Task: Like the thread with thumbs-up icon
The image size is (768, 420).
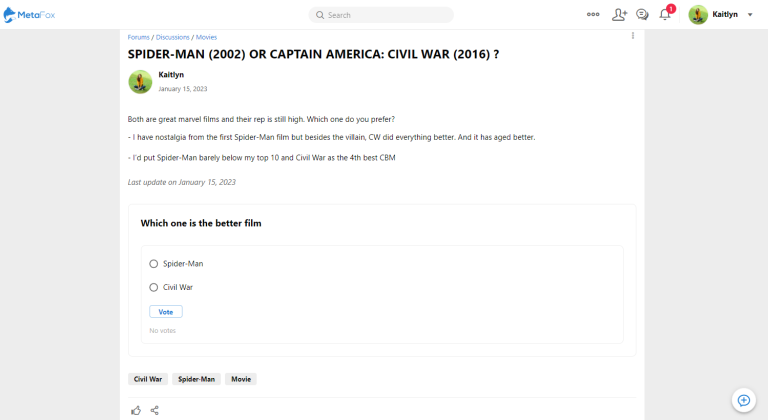Action: click(x=136, y=411)
